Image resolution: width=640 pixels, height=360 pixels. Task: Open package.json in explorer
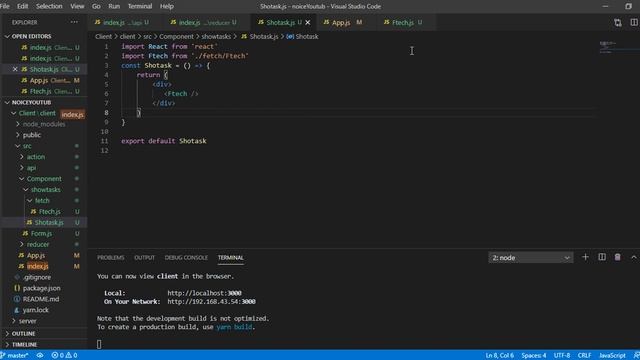(x=41, y=288)
